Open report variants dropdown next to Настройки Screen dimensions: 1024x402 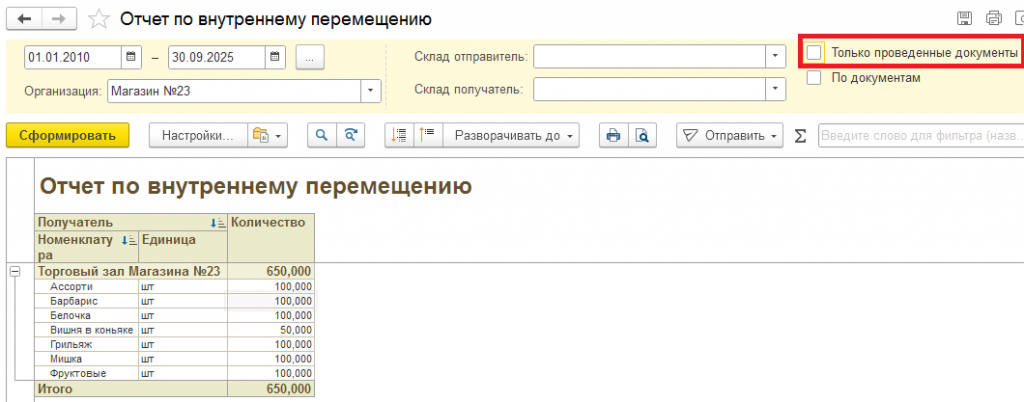[x=268, y=136]
